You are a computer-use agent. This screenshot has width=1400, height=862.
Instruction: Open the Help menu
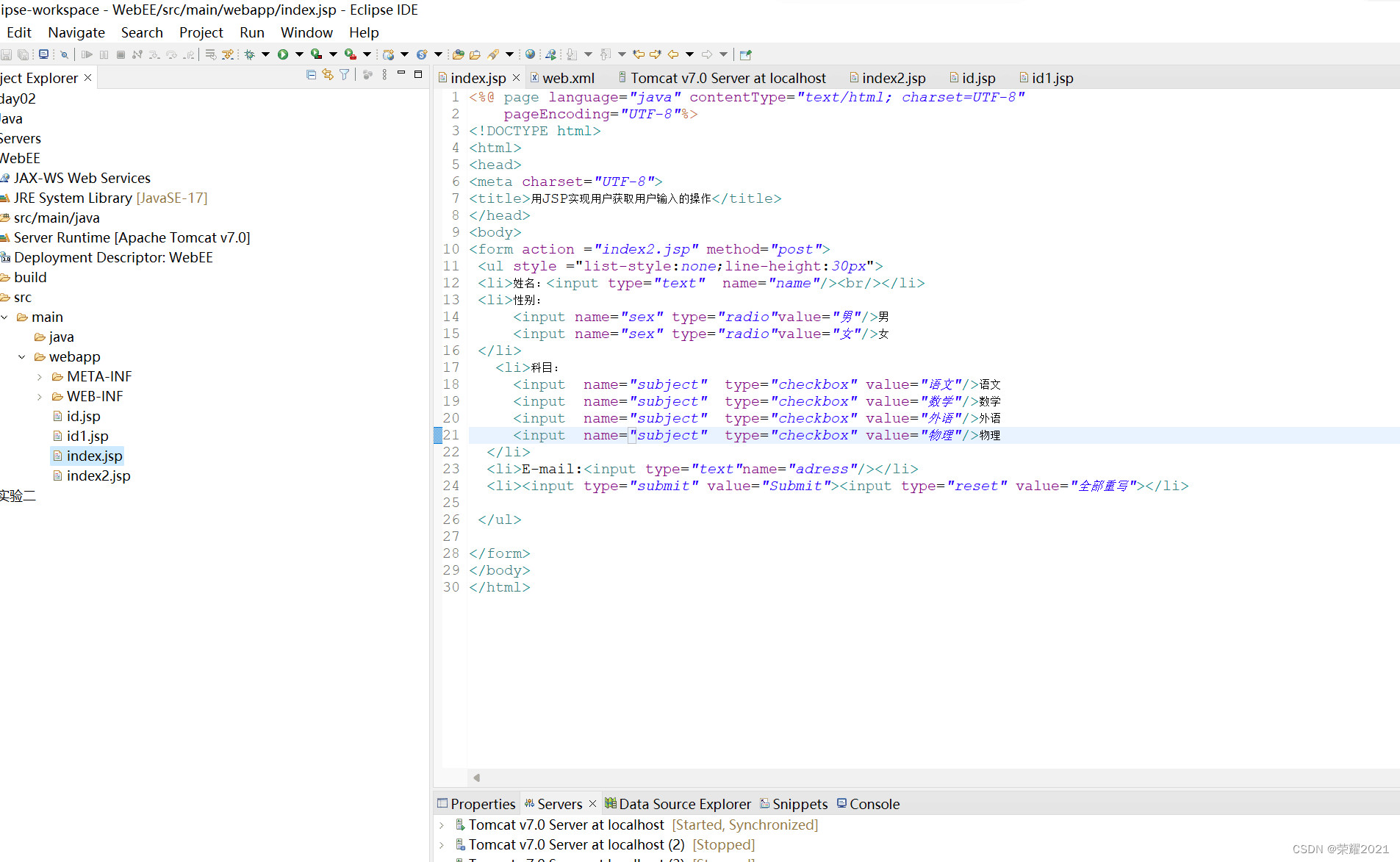click(x=364, y=32)
